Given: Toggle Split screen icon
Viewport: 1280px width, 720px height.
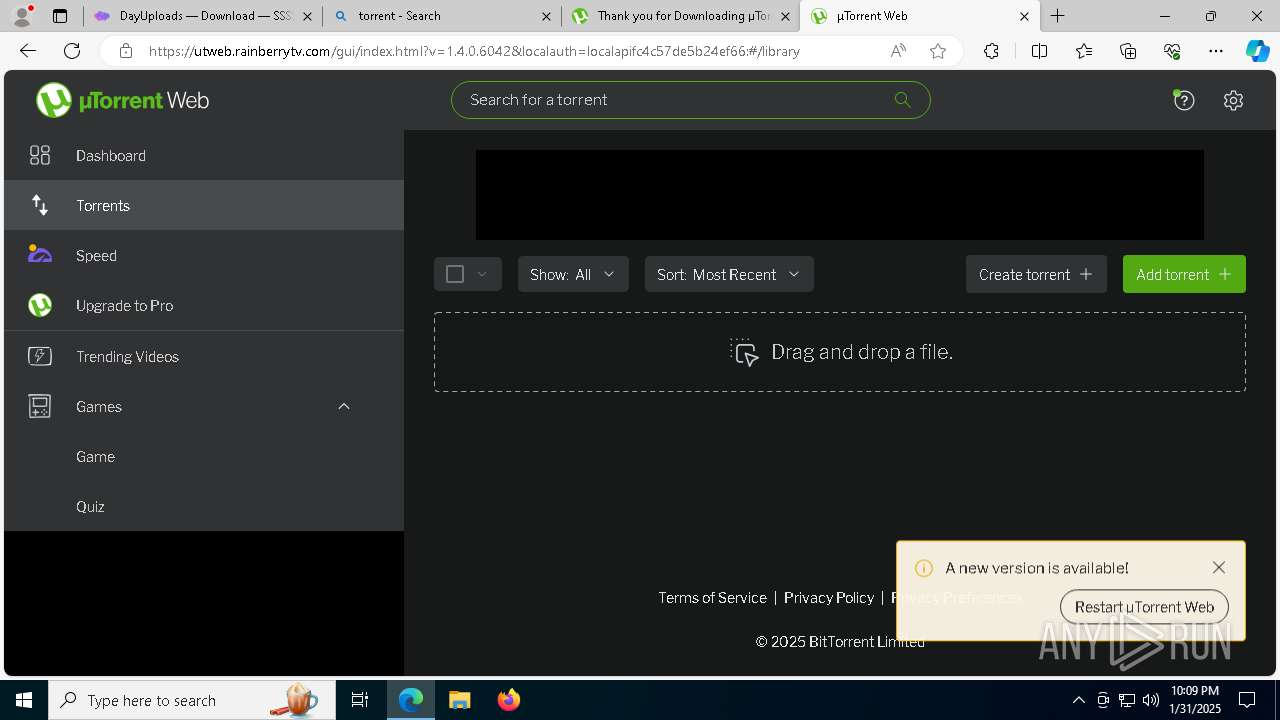Looking at the screenshot, I should tap(1039, 51).
